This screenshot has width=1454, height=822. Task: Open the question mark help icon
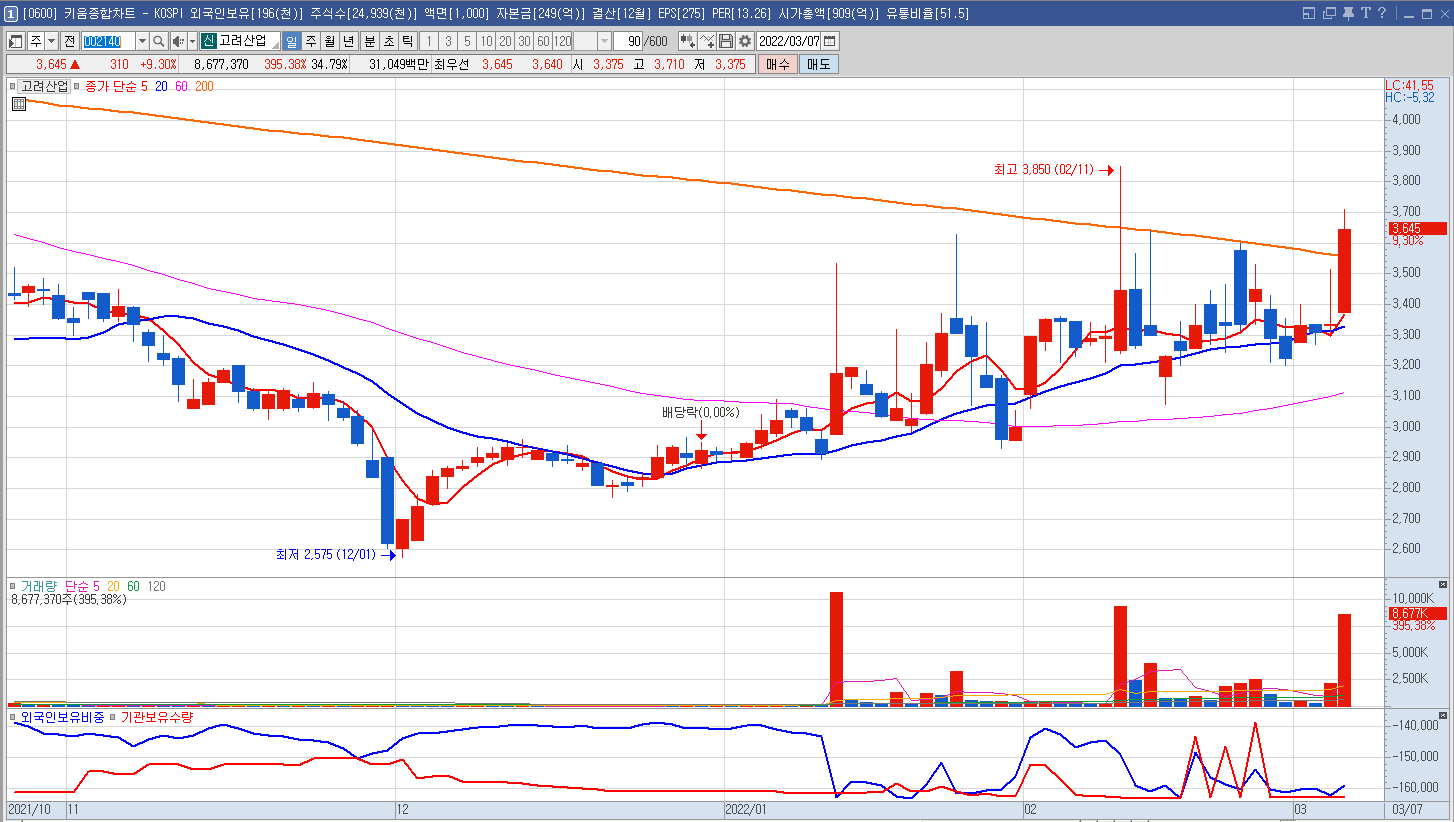coord(1380,13)
